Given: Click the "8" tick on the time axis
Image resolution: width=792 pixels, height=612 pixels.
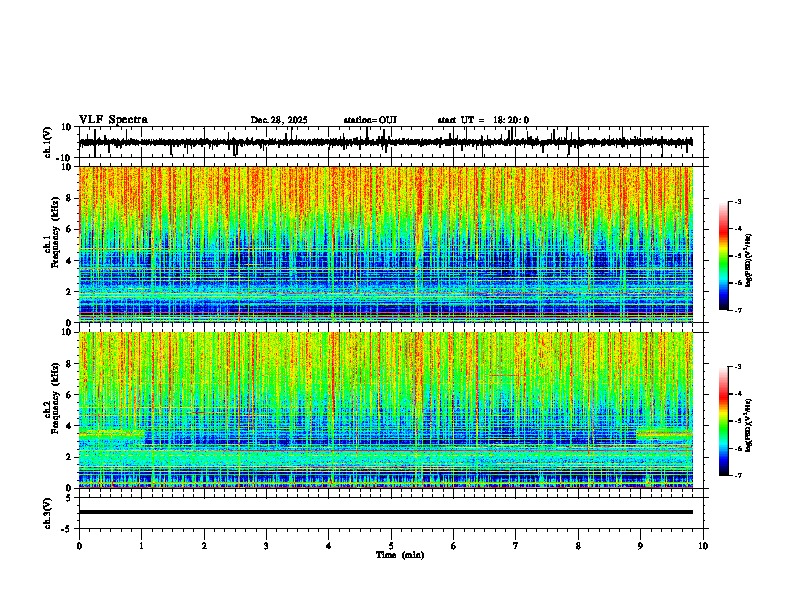Looking at the screenshot, I should coord(578,546).
